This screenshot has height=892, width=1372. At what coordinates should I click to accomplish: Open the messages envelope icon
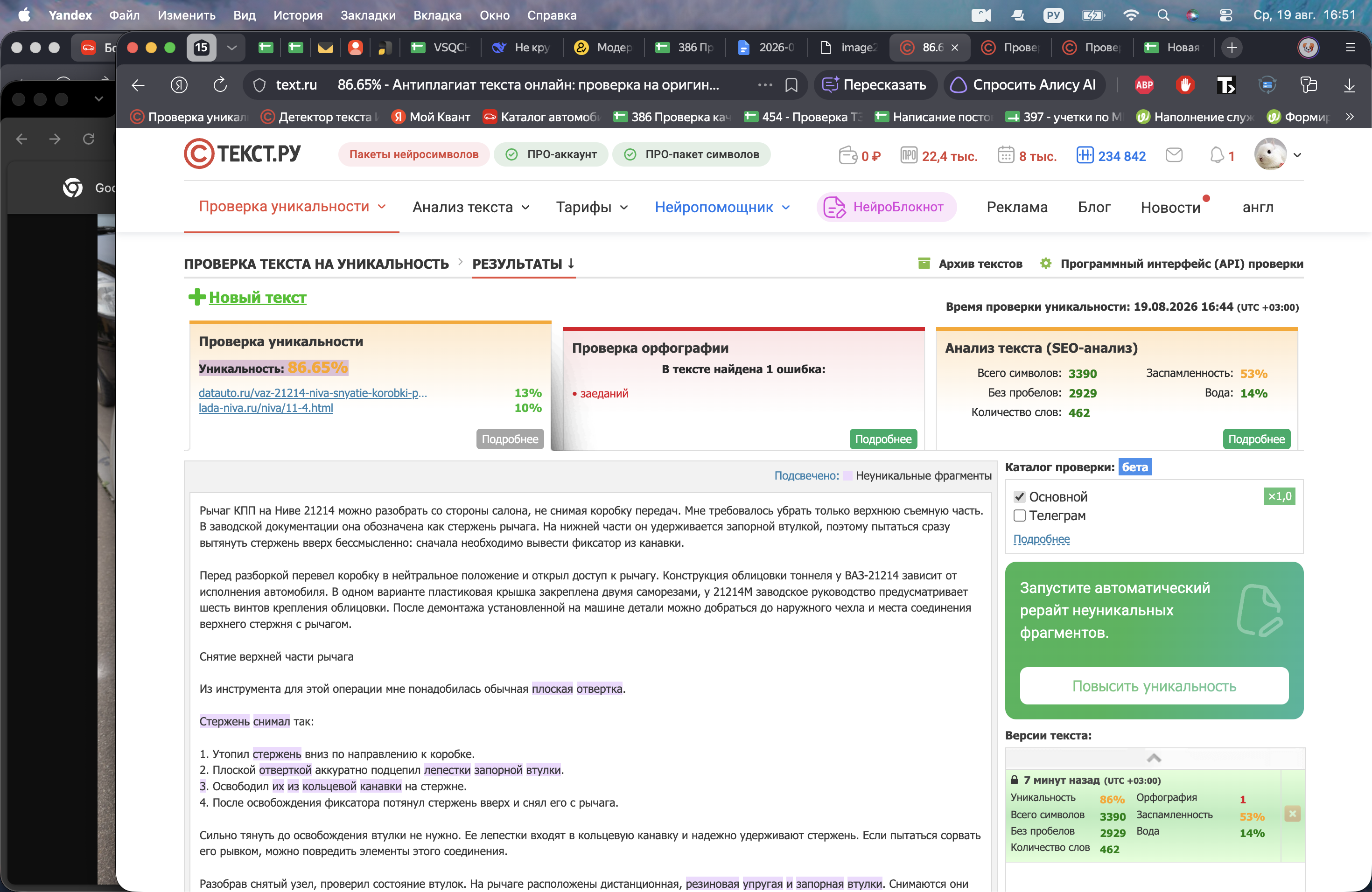click(x=1174, y=155)
